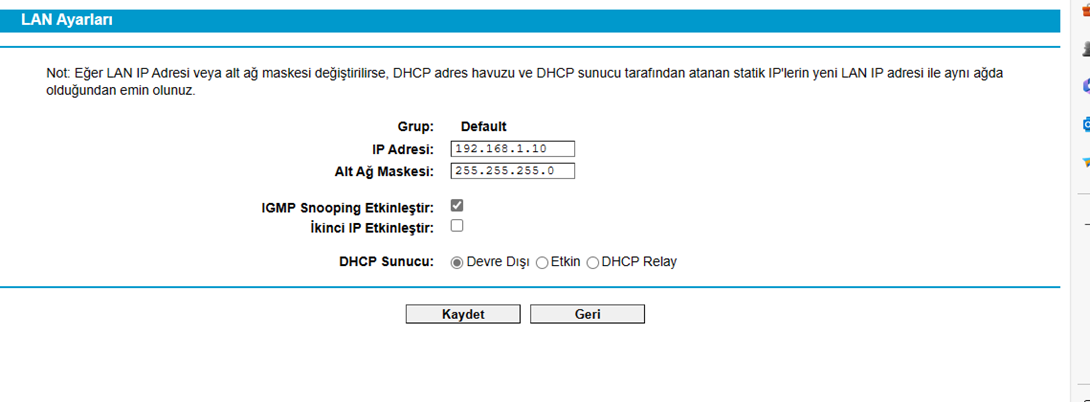1090x402 pixels.
Task: Uncheck IGMP Snooping Etkinleştir checkbox
Action: (457, 206)
